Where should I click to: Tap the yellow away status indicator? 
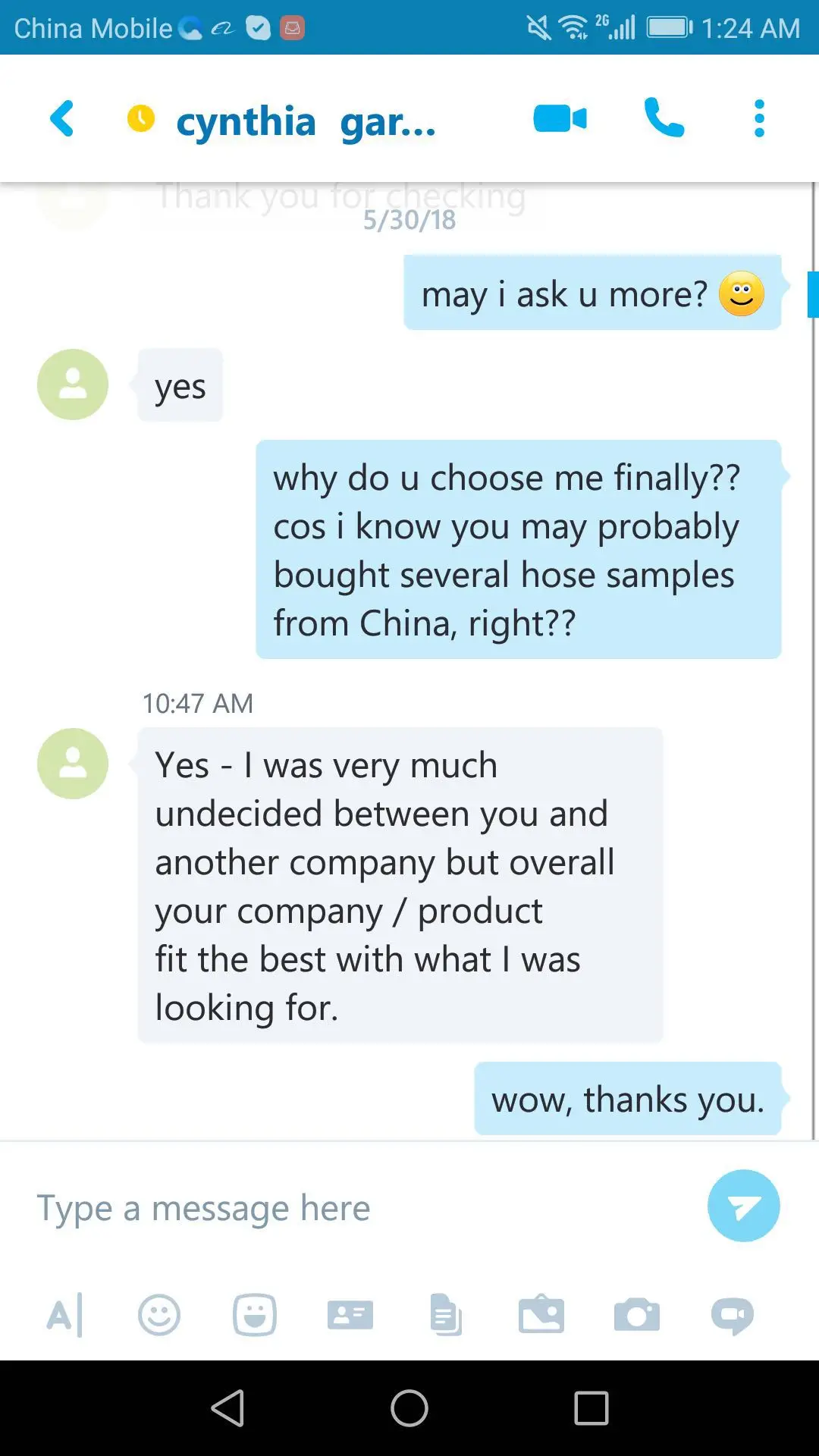[141, 118]
